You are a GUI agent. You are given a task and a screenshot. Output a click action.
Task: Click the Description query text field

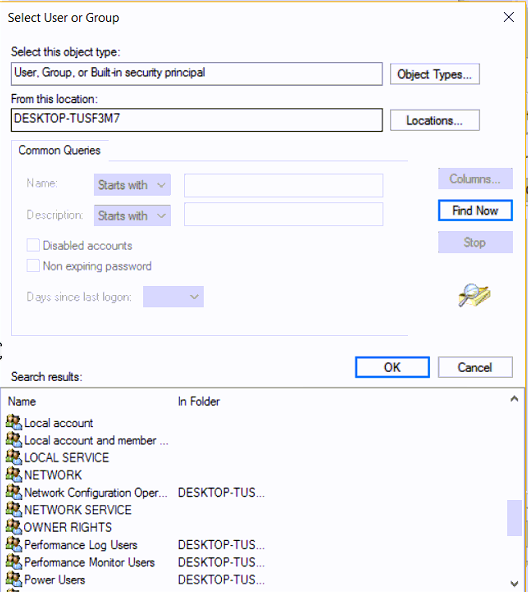[284, 214]
